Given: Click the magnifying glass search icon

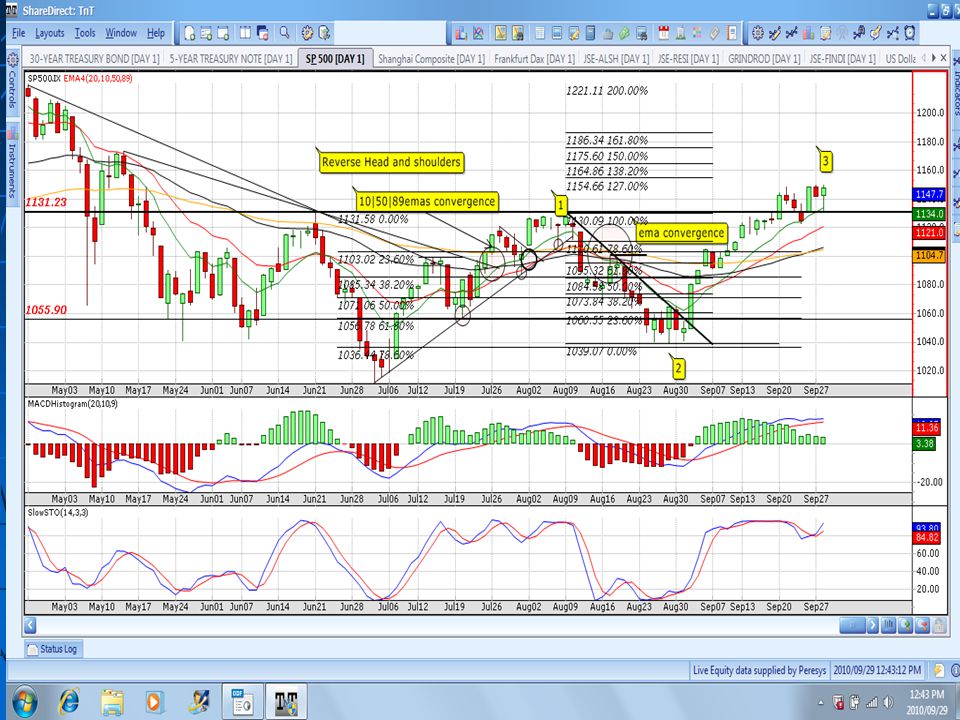Looking at the screenshot, I should [x=285, y=33].
